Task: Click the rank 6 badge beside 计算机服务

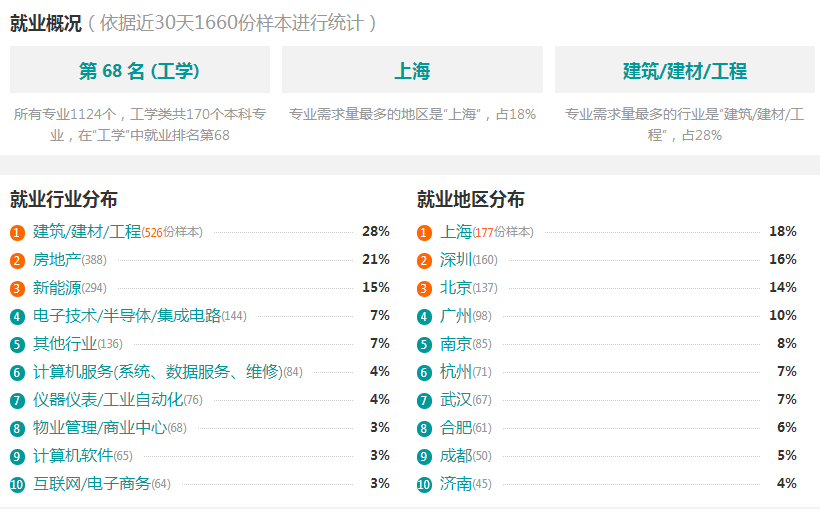Action: 17,372
